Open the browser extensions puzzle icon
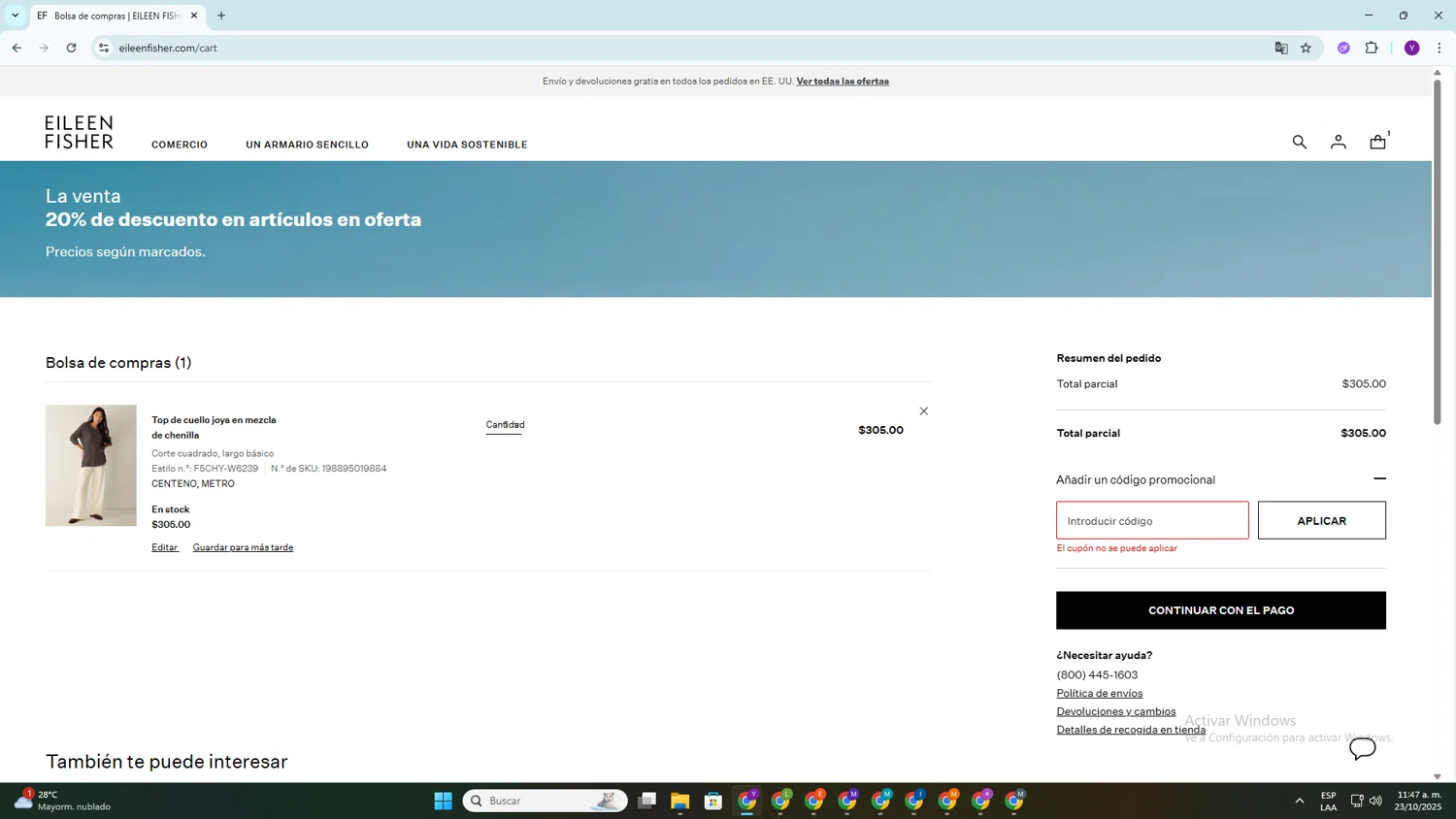The width and height of the screenshot is (1456, 819). point(1372,48)
